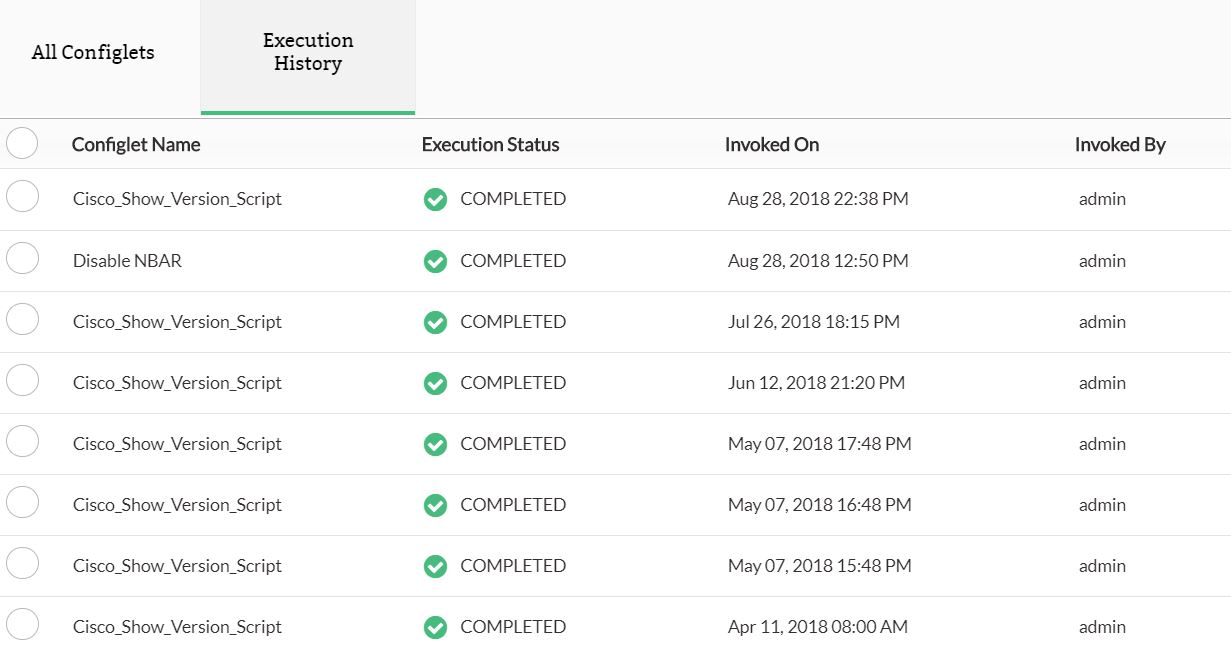Sort by the Invoked On column

pyautogui.click(x=772, y=145)
